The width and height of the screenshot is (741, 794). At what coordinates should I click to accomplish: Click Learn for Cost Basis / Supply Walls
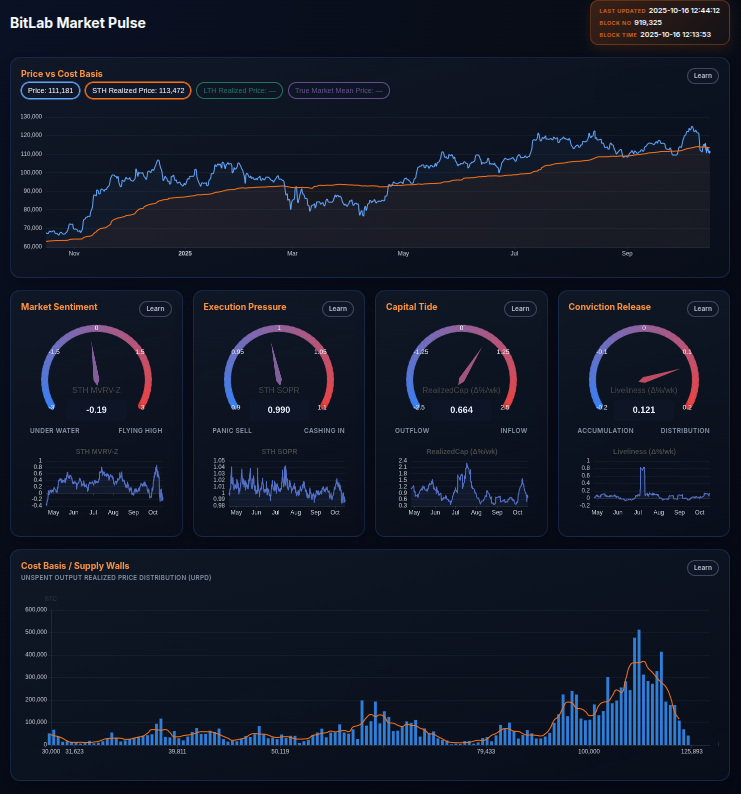click(x=703, y=569)
